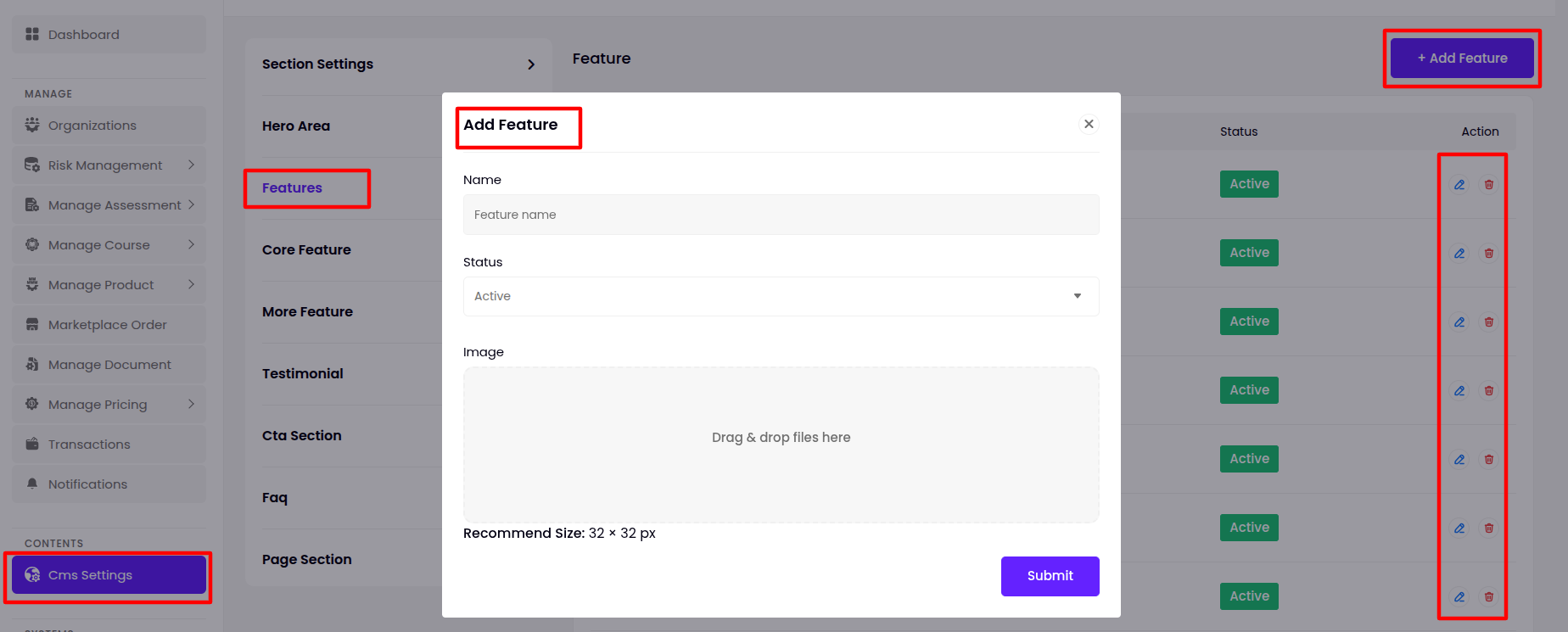Click the Organizations icon in sidebar
The height and width of the screenshot is (632, 1568).
click(32, 125)
